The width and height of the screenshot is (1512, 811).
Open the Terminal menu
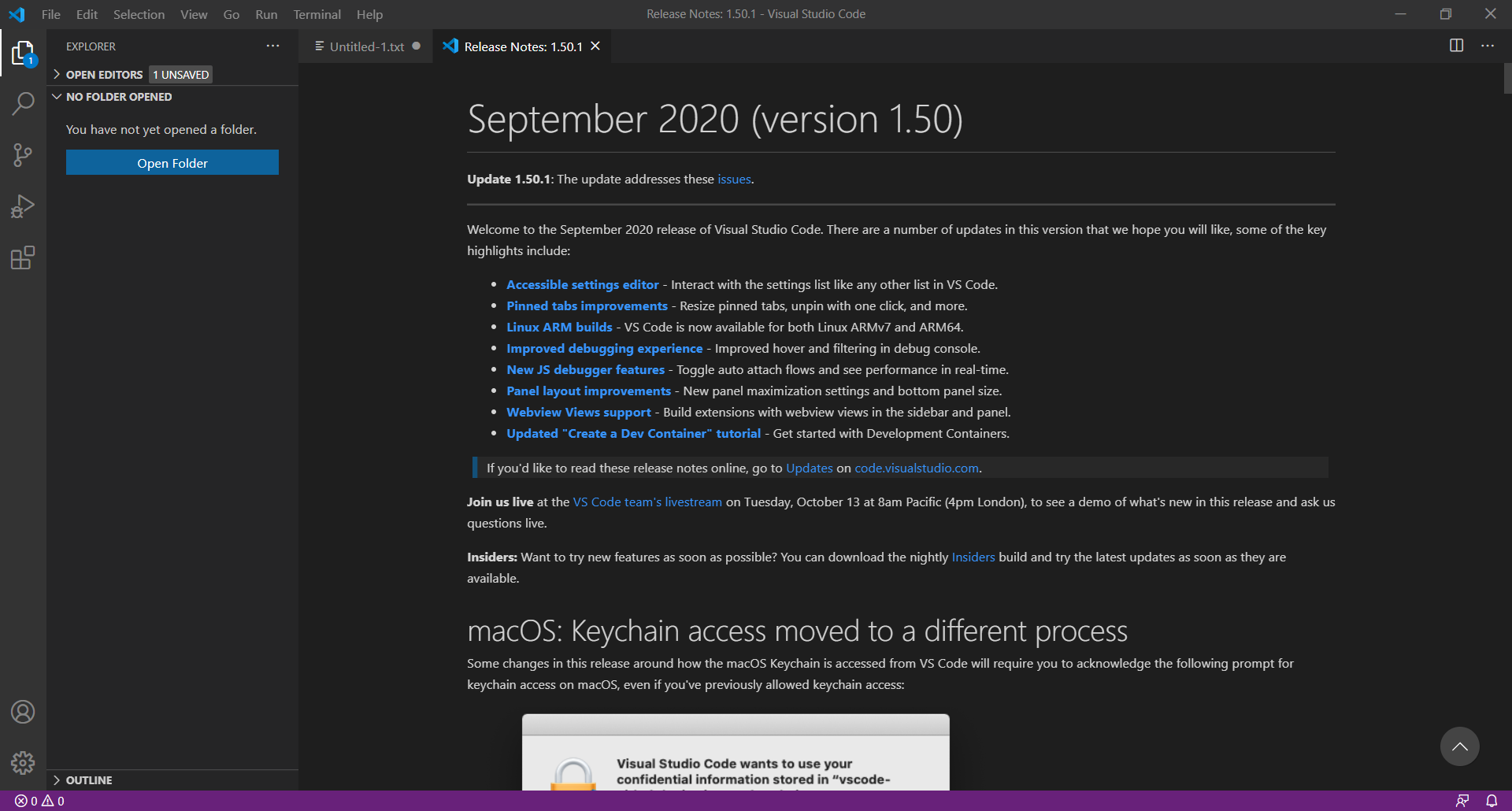pyautogui.click(x=317, y=14)
